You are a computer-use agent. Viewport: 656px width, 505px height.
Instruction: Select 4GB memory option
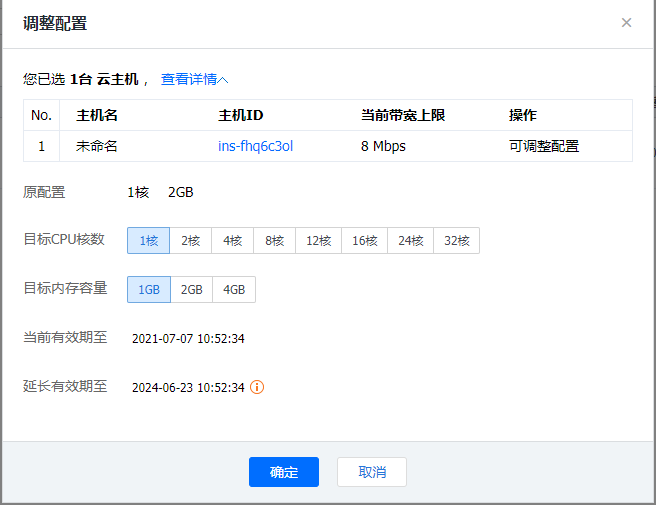(x=234, y=290)
